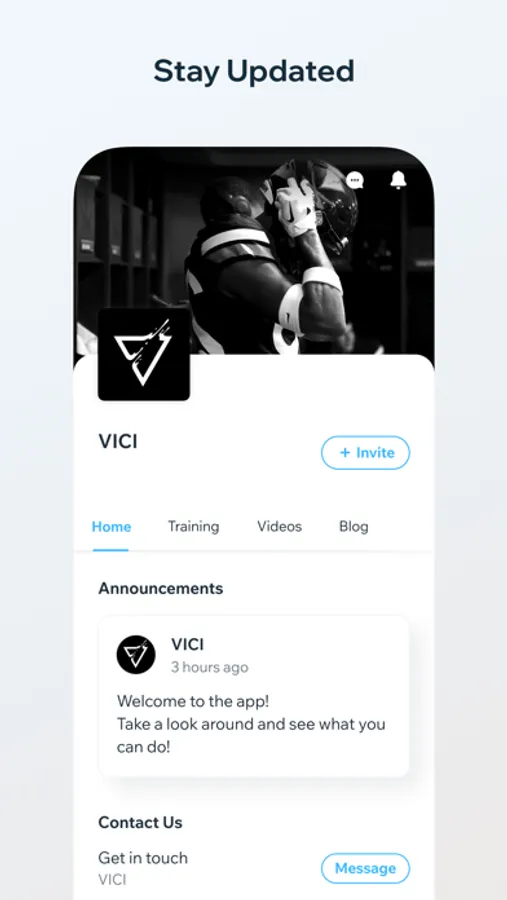Click the Invite button
Image resolution: width=507 pixels, height=900 pixels.
[366, 453]
